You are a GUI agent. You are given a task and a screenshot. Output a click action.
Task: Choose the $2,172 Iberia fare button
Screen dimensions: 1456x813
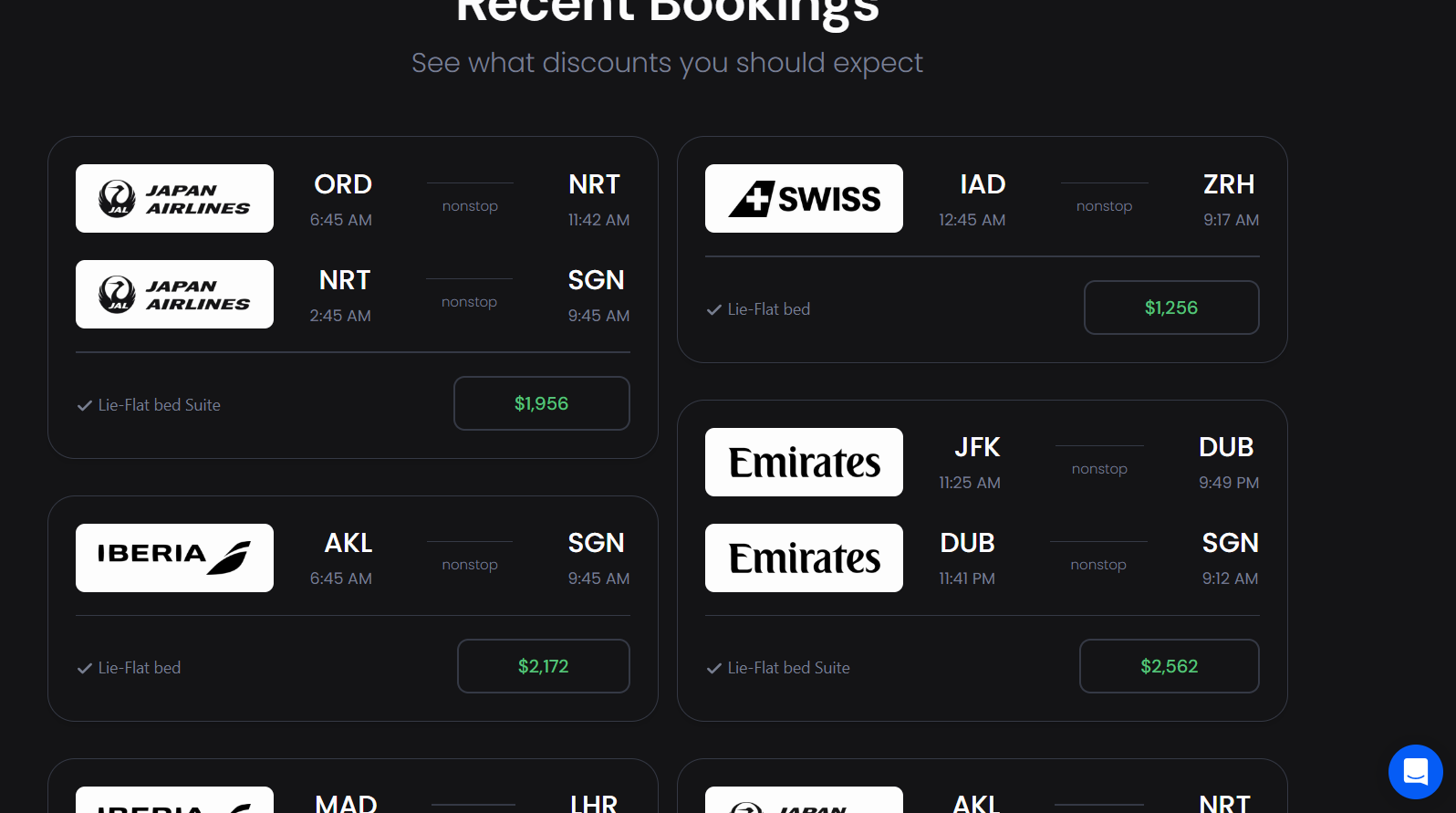click(x=544, y=666)
